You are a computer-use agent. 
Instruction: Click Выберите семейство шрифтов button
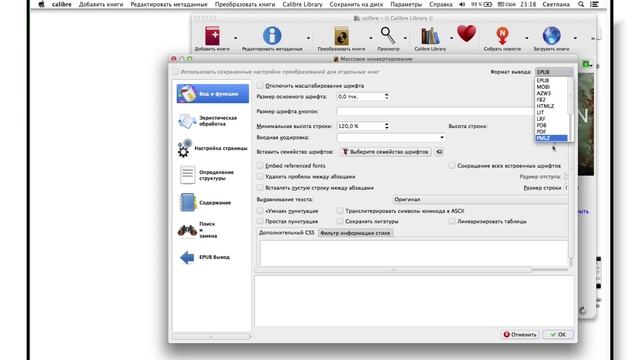[385, 152]
